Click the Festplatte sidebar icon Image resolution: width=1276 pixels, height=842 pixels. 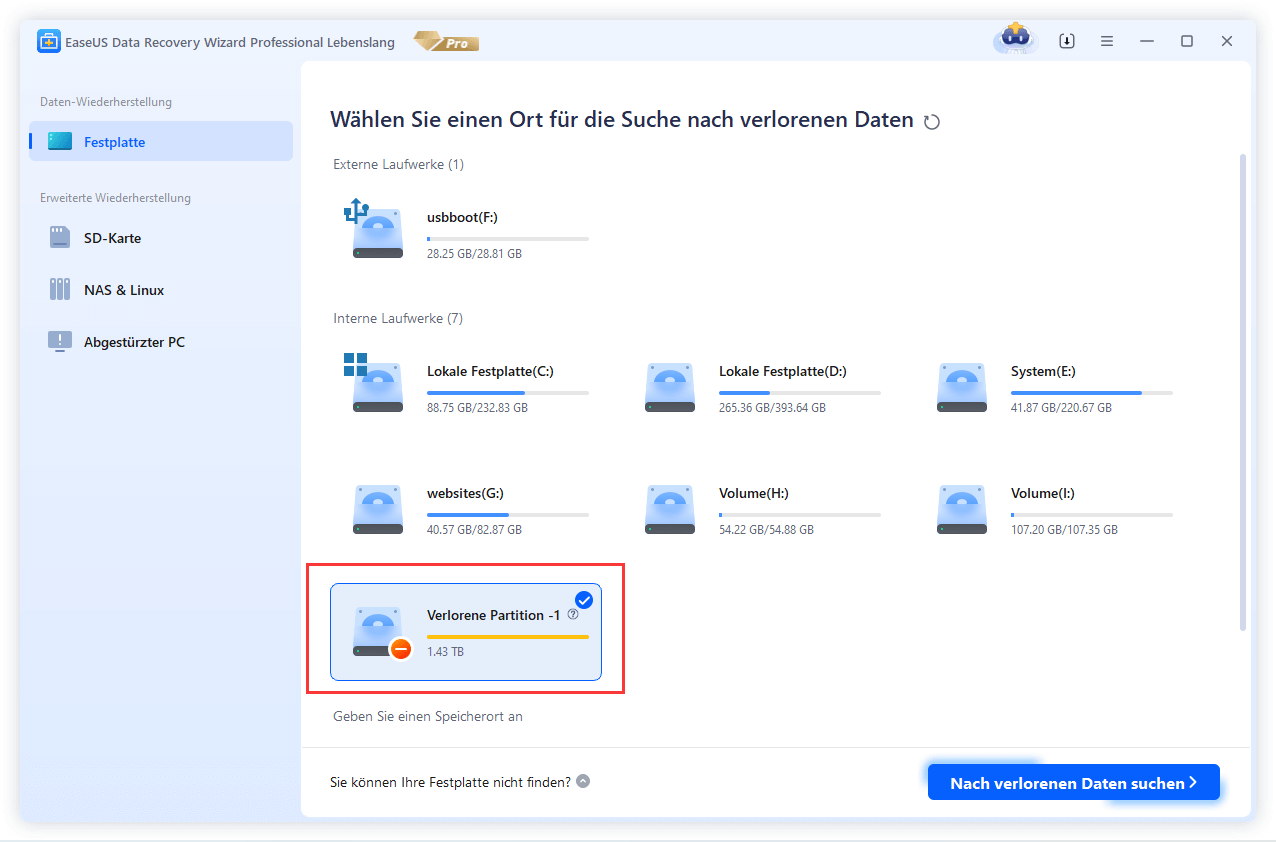click(60, 142)
